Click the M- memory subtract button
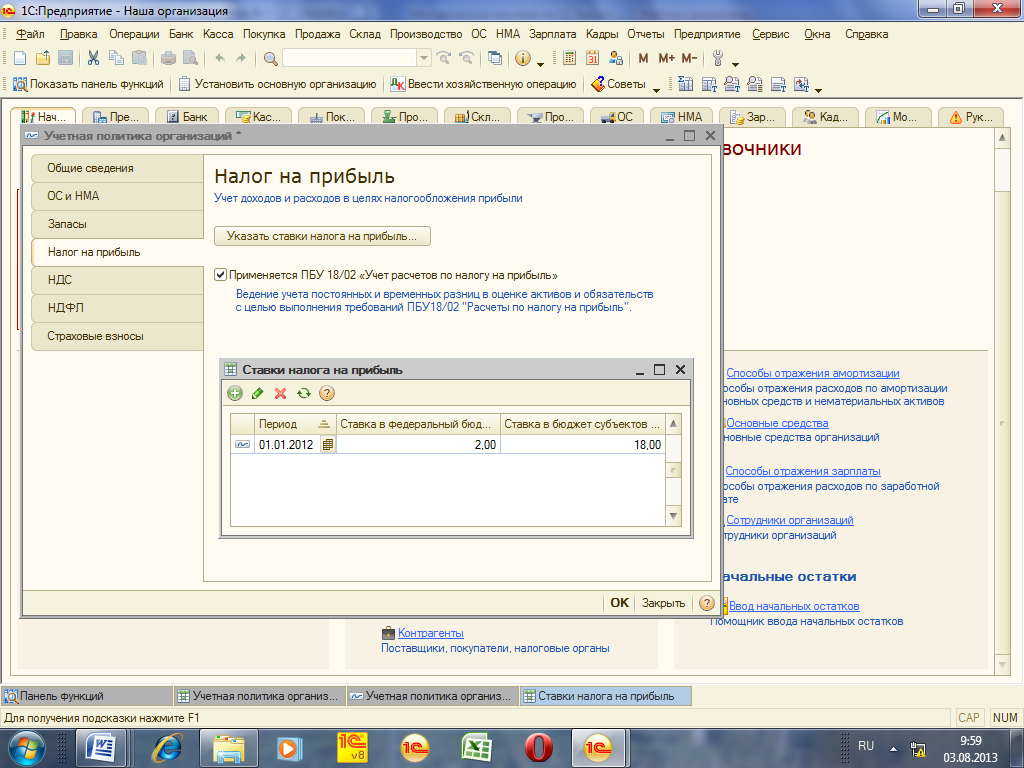Screen dimensions: 1024x768 click(689, 58)
